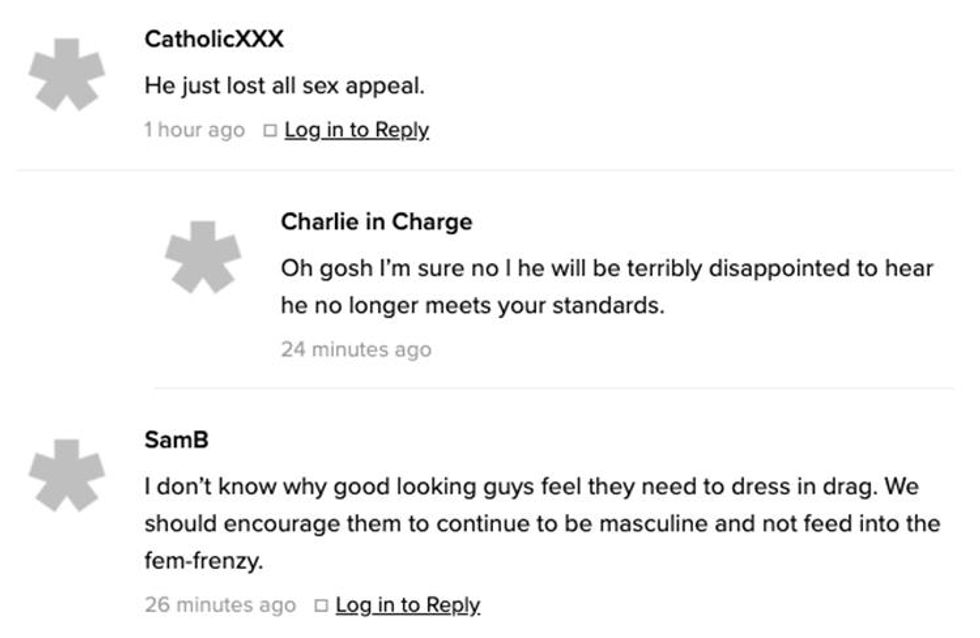980x638 pixels.
Task: Select CatholicXXX's comment text
Action: 284,85
